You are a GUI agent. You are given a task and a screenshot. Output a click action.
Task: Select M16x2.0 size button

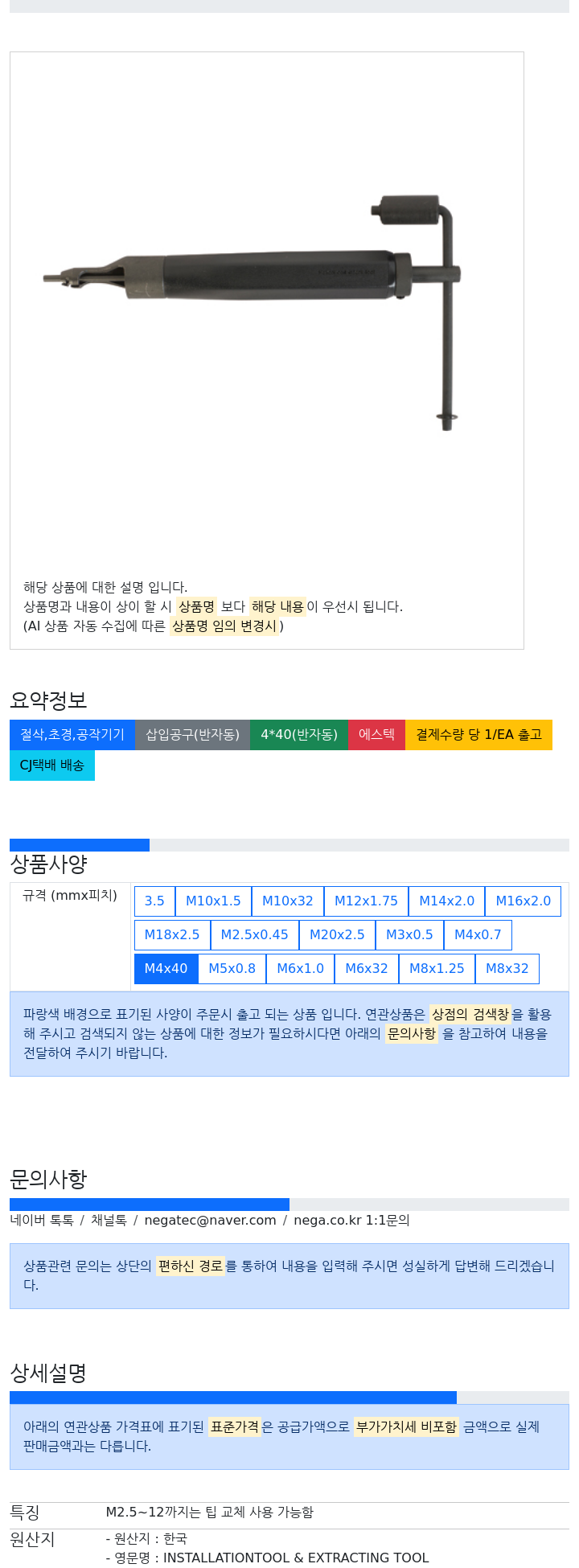[x=523, y=901]
